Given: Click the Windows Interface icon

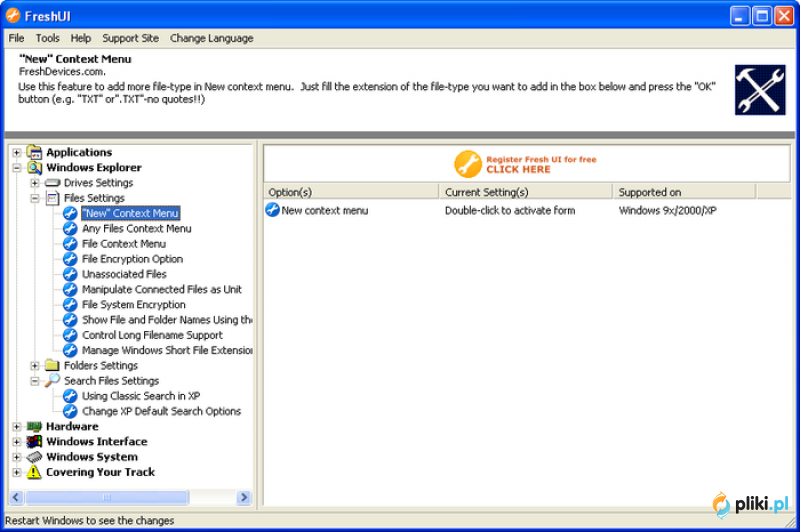Looking at the screenshot, I should [x=34, y=441].
